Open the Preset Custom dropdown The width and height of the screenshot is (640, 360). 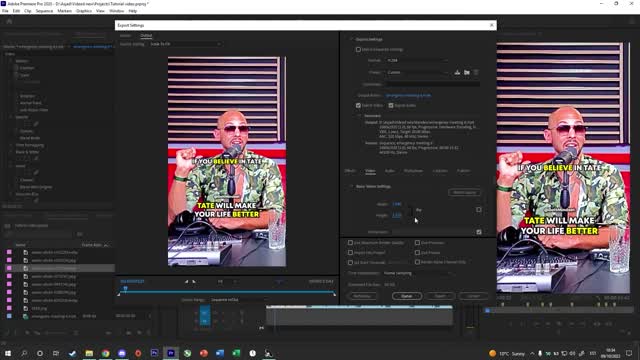coord(417,72)
